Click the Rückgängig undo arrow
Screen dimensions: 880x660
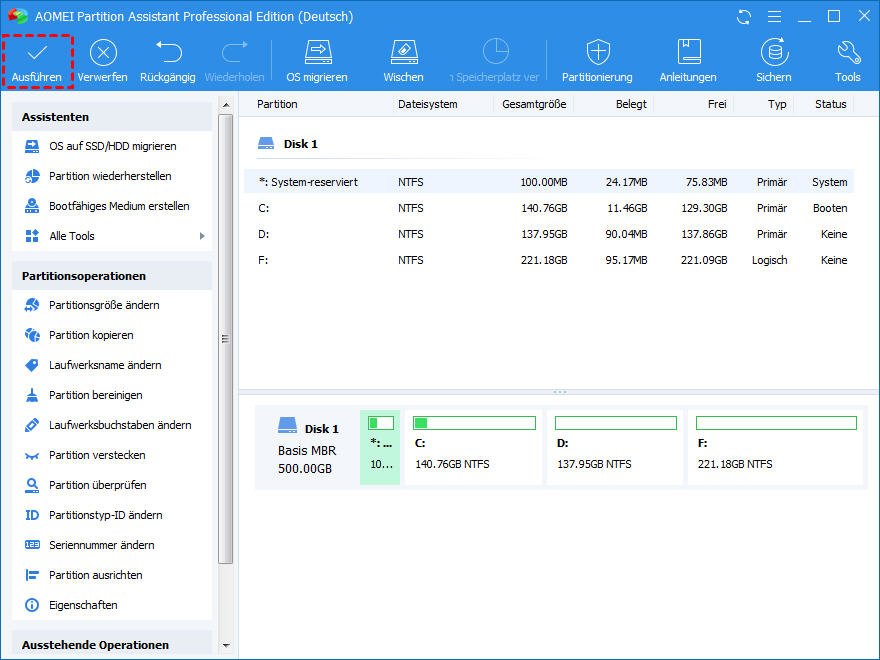click(x=168, y=53)
